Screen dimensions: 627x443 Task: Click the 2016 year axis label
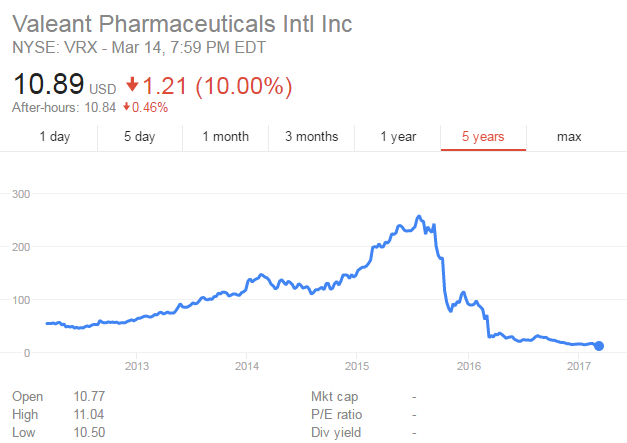pos(469,366)
